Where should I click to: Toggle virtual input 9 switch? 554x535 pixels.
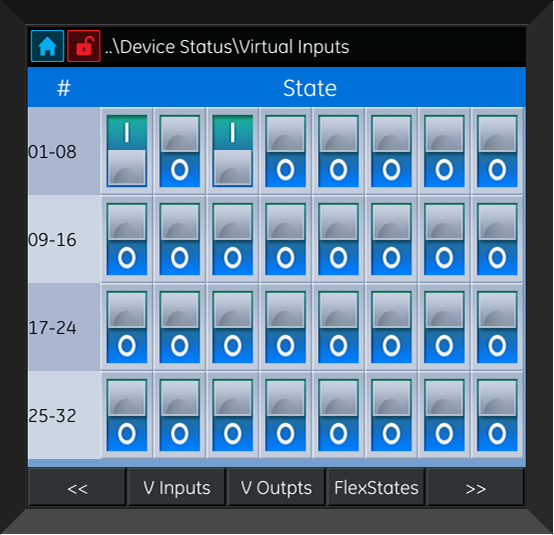[127, 239]
